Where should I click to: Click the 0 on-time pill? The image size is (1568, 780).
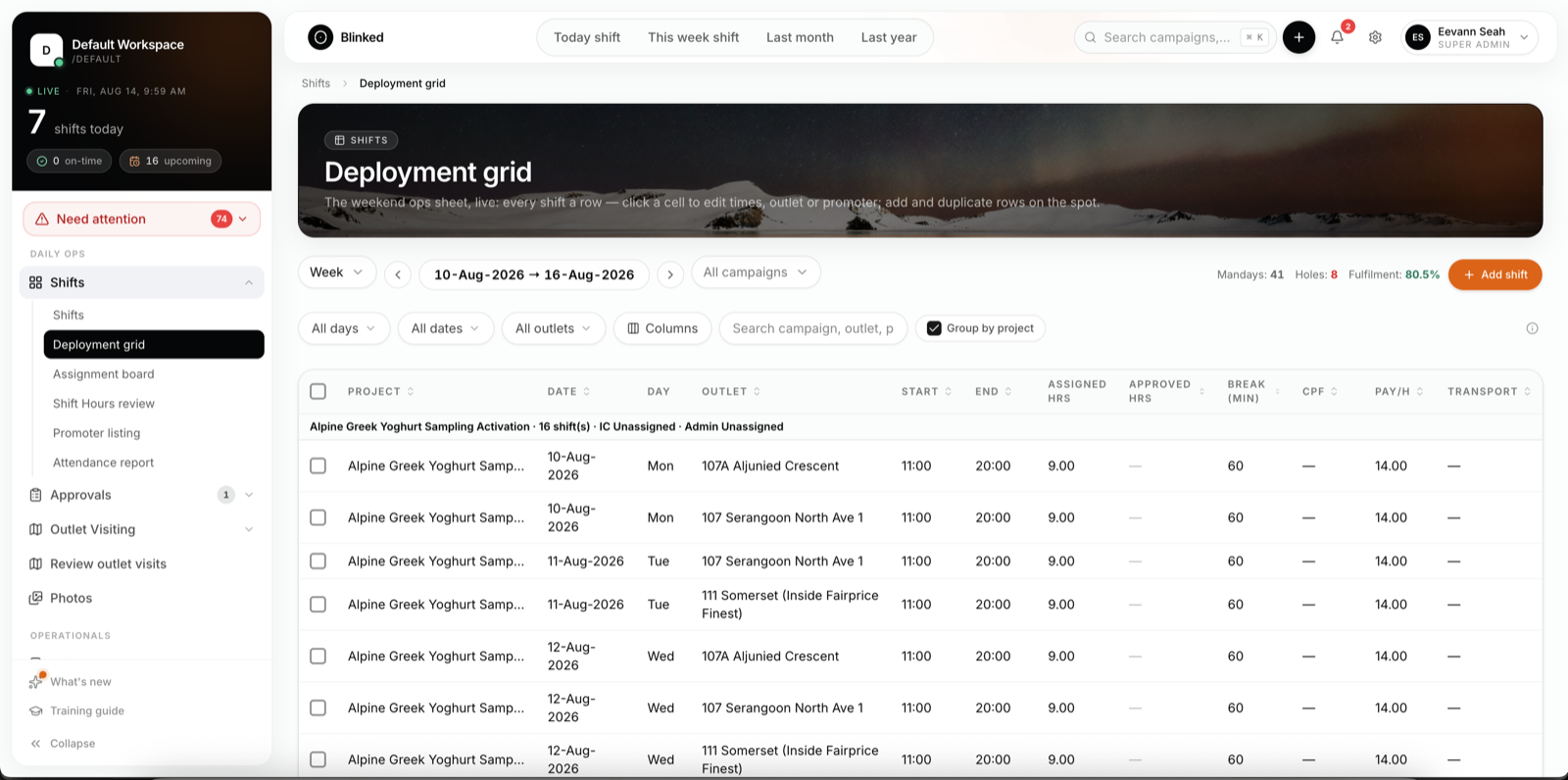click(x=69, y=161)
